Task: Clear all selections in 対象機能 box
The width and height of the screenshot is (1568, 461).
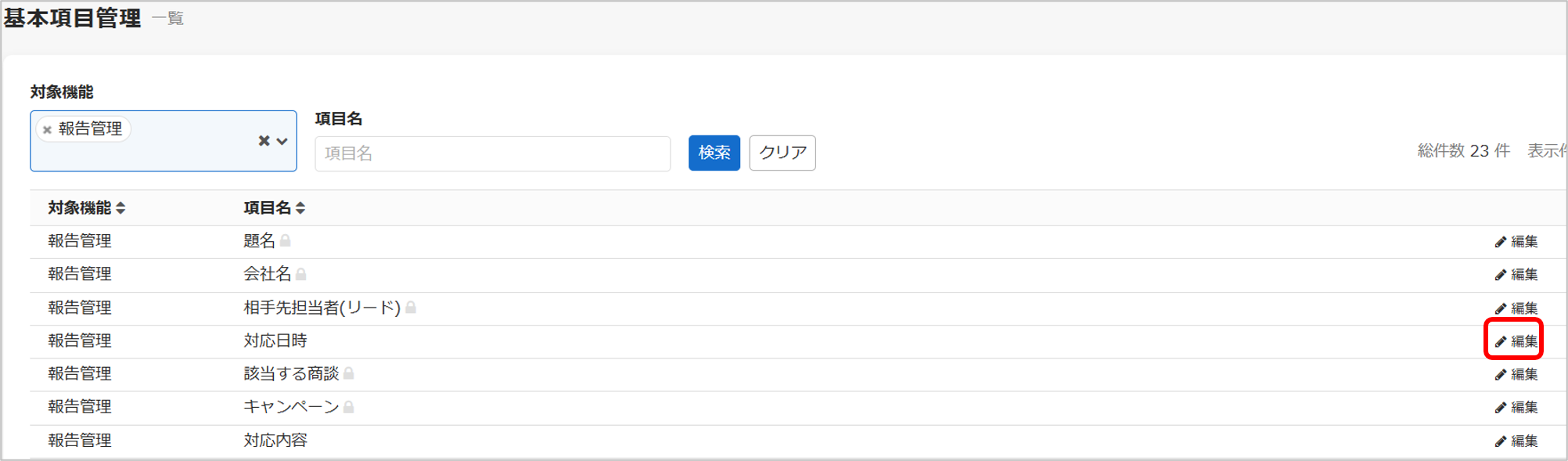Action: 264,141
